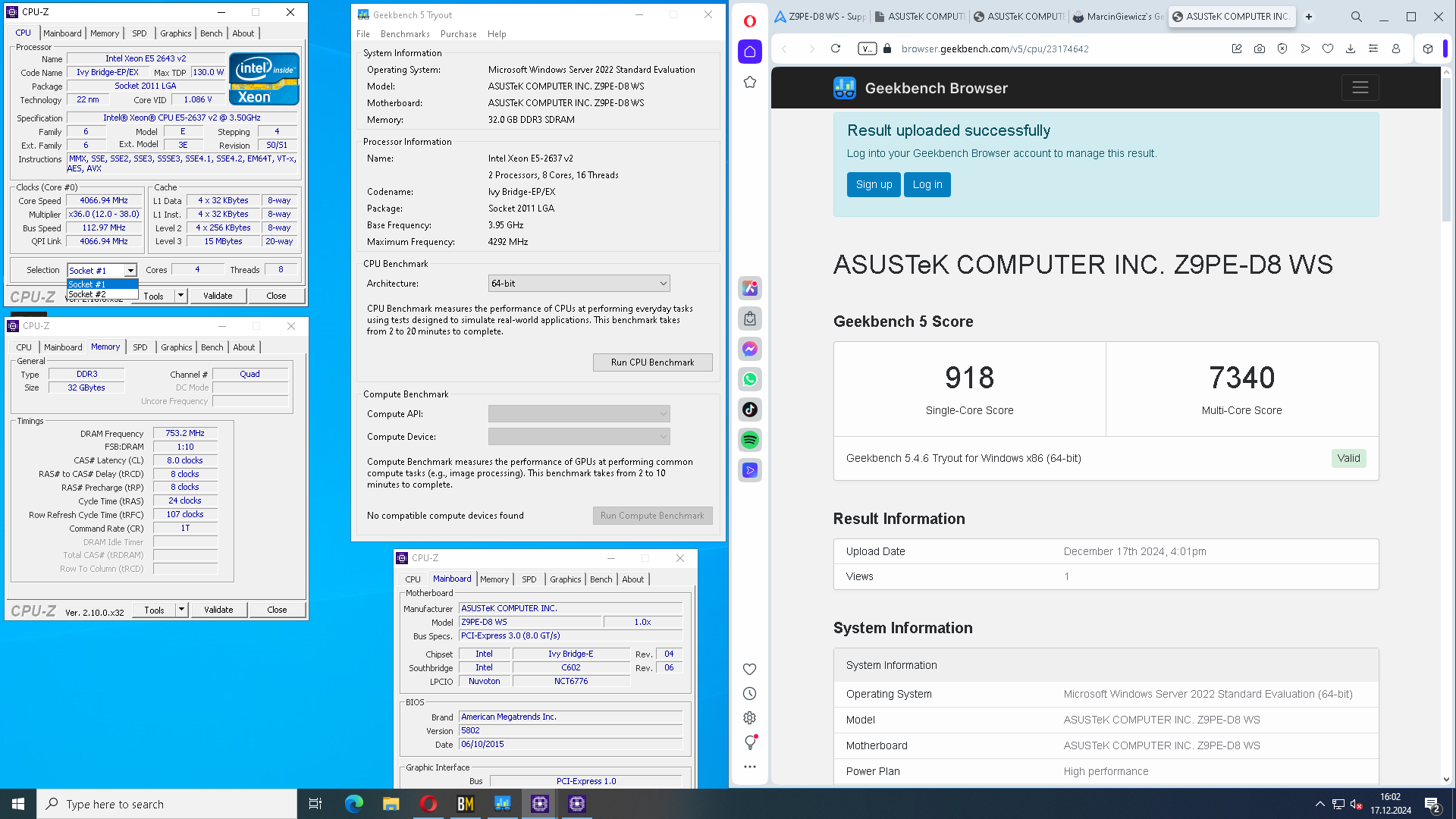Show hidden system tray icons chevron
The width and height of the screenshot is (1456, 819).
click(x=1319, y=804)
